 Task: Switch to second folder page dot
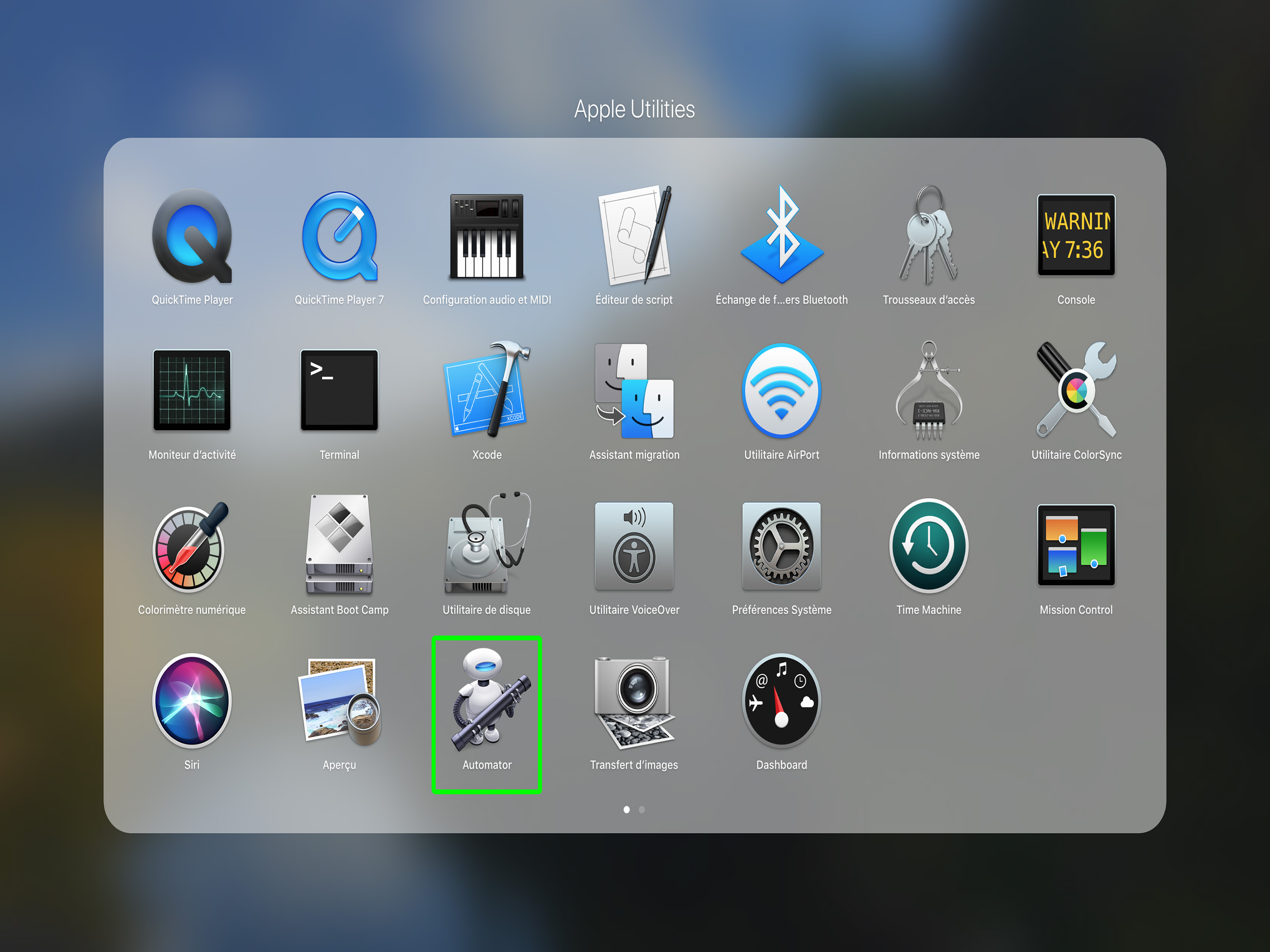click(642, 809)
